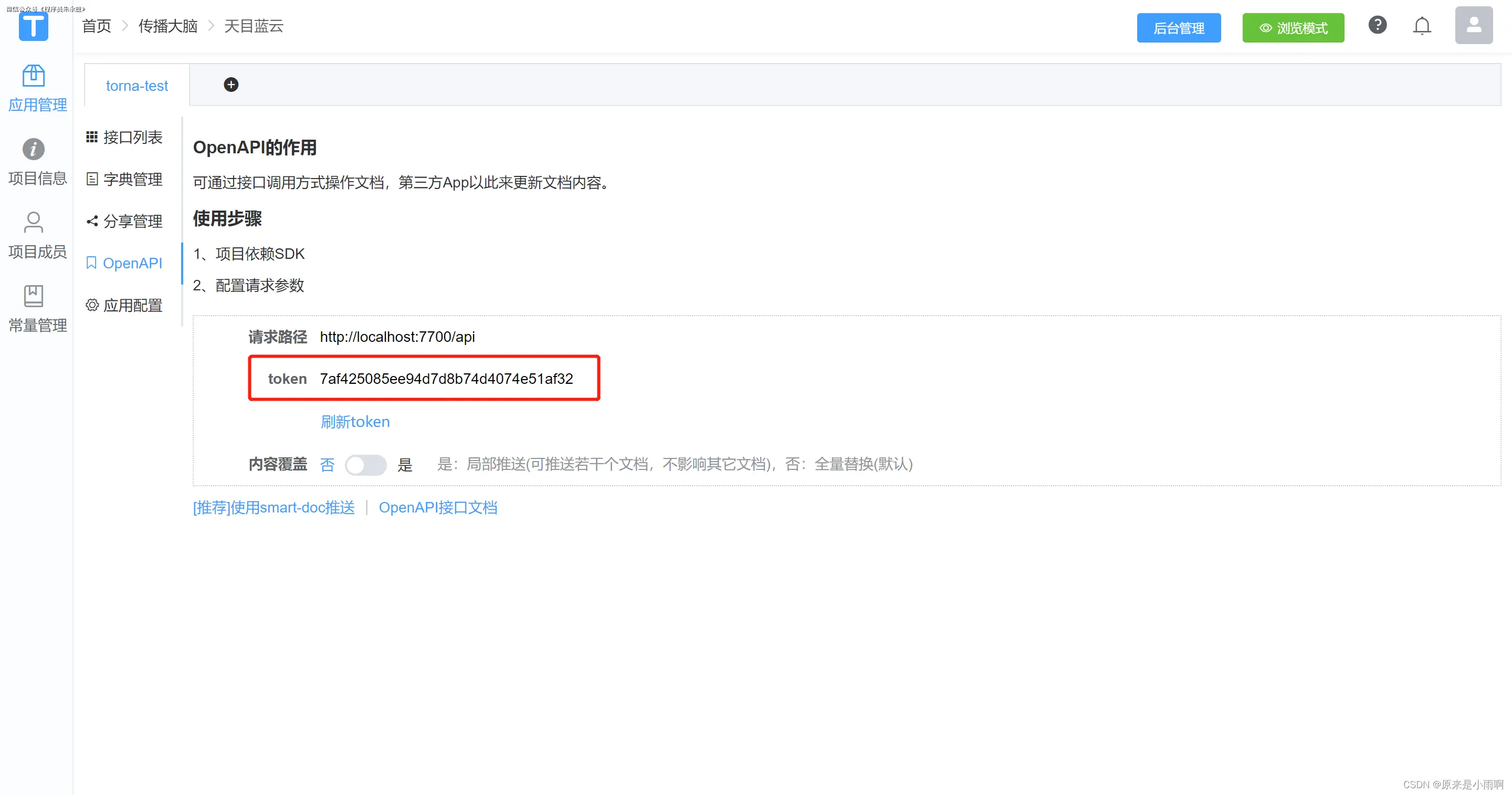This screenshot has width=1512, height=795.
Task: Open 应用管理 sidebar icon
Action: 34,76
